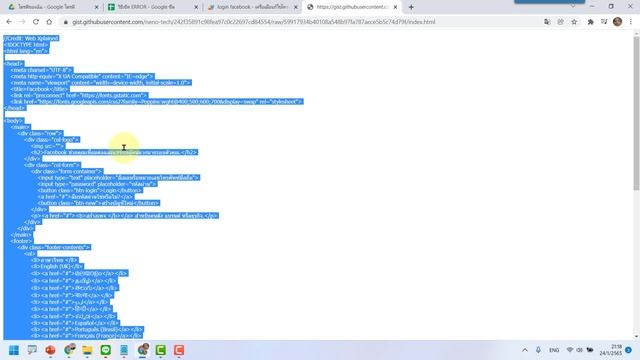Close the Google Sheets tab
This screenshot has width=640, height=360.
pos(196,7)
